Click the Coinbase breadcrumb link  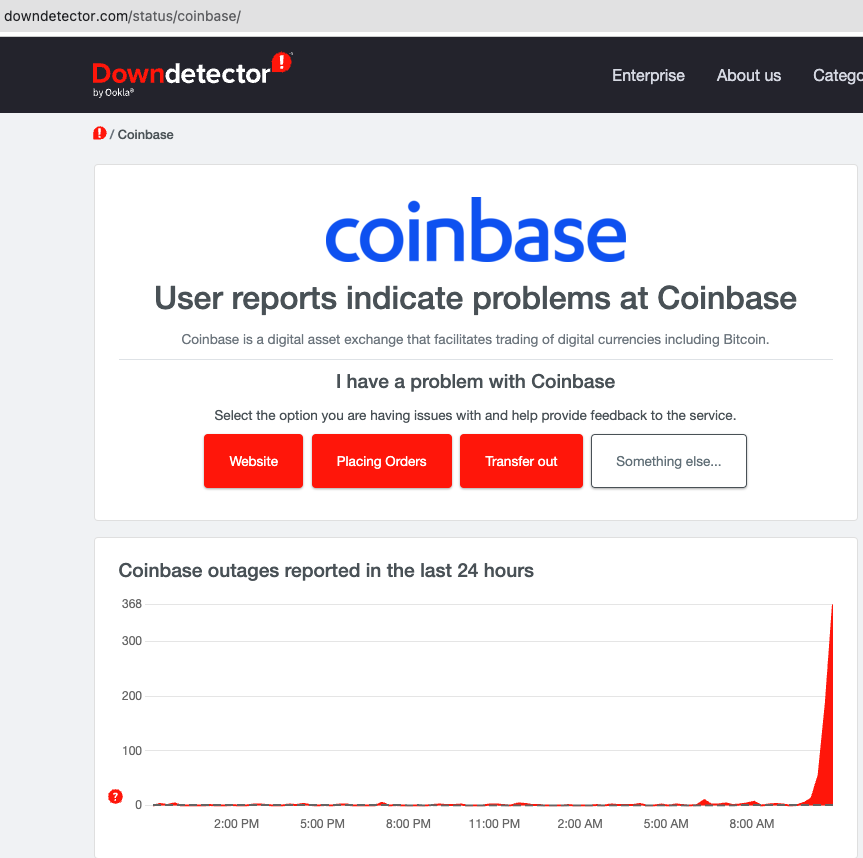tap(145, 135)
